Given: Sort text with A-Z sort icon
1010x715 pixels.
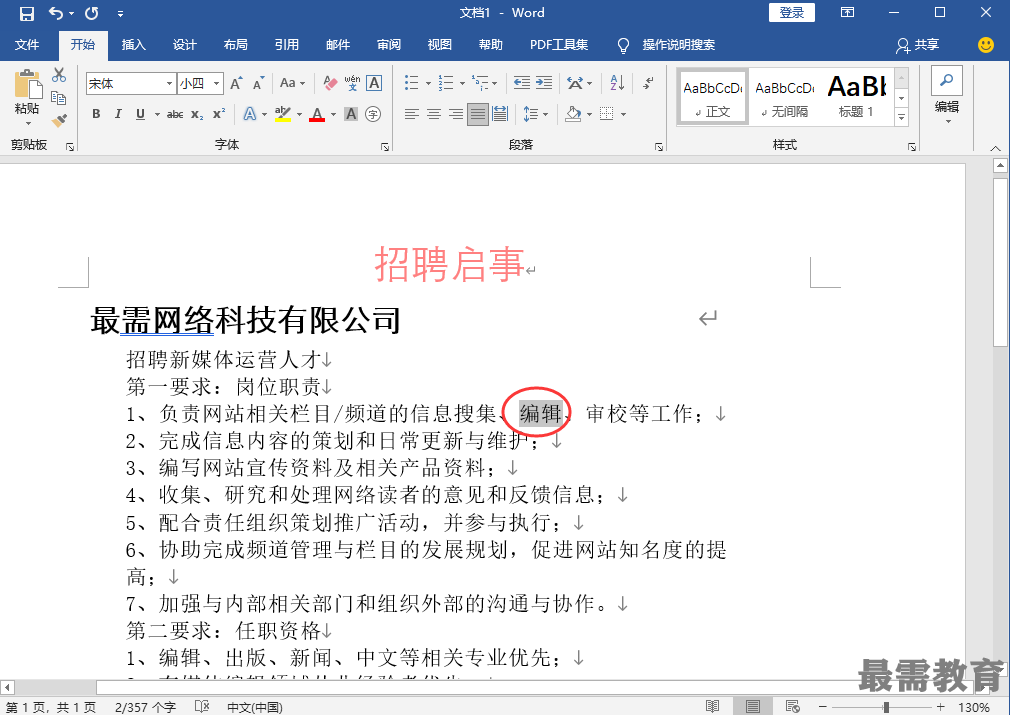Looking at the screenshot, I should (617, 82).
